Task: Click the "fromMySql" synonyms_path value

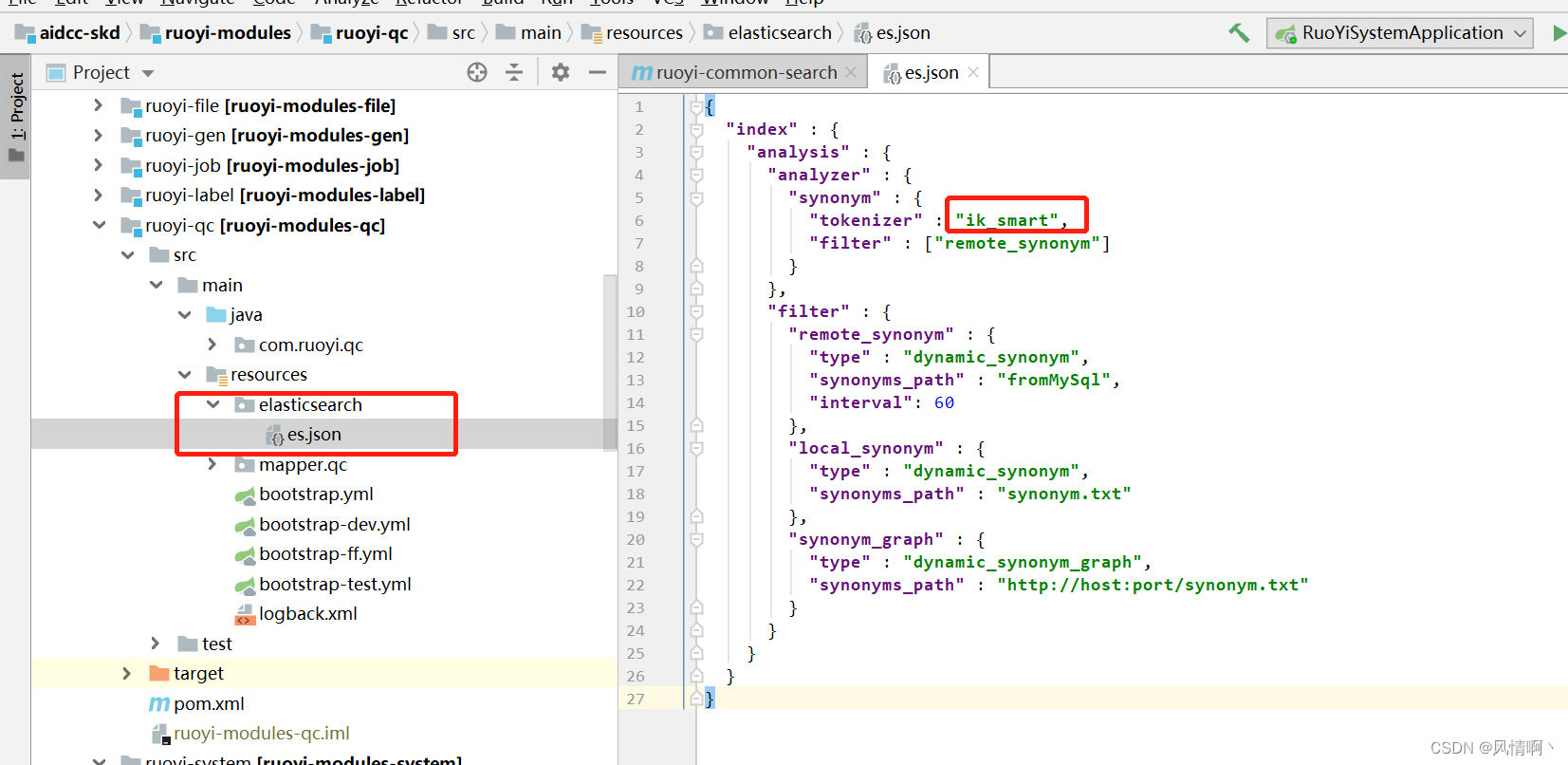Action: coord(1053,380)
